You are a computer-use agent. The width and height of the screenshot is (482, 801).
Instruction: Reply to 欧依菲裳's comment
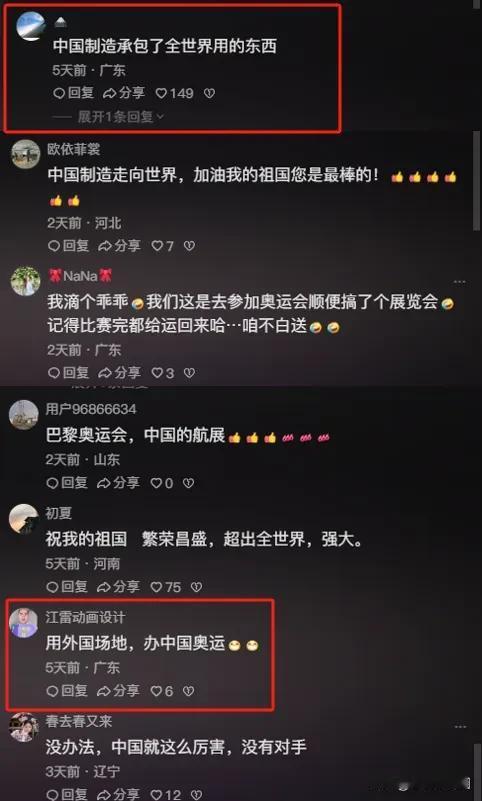point(71,246)
